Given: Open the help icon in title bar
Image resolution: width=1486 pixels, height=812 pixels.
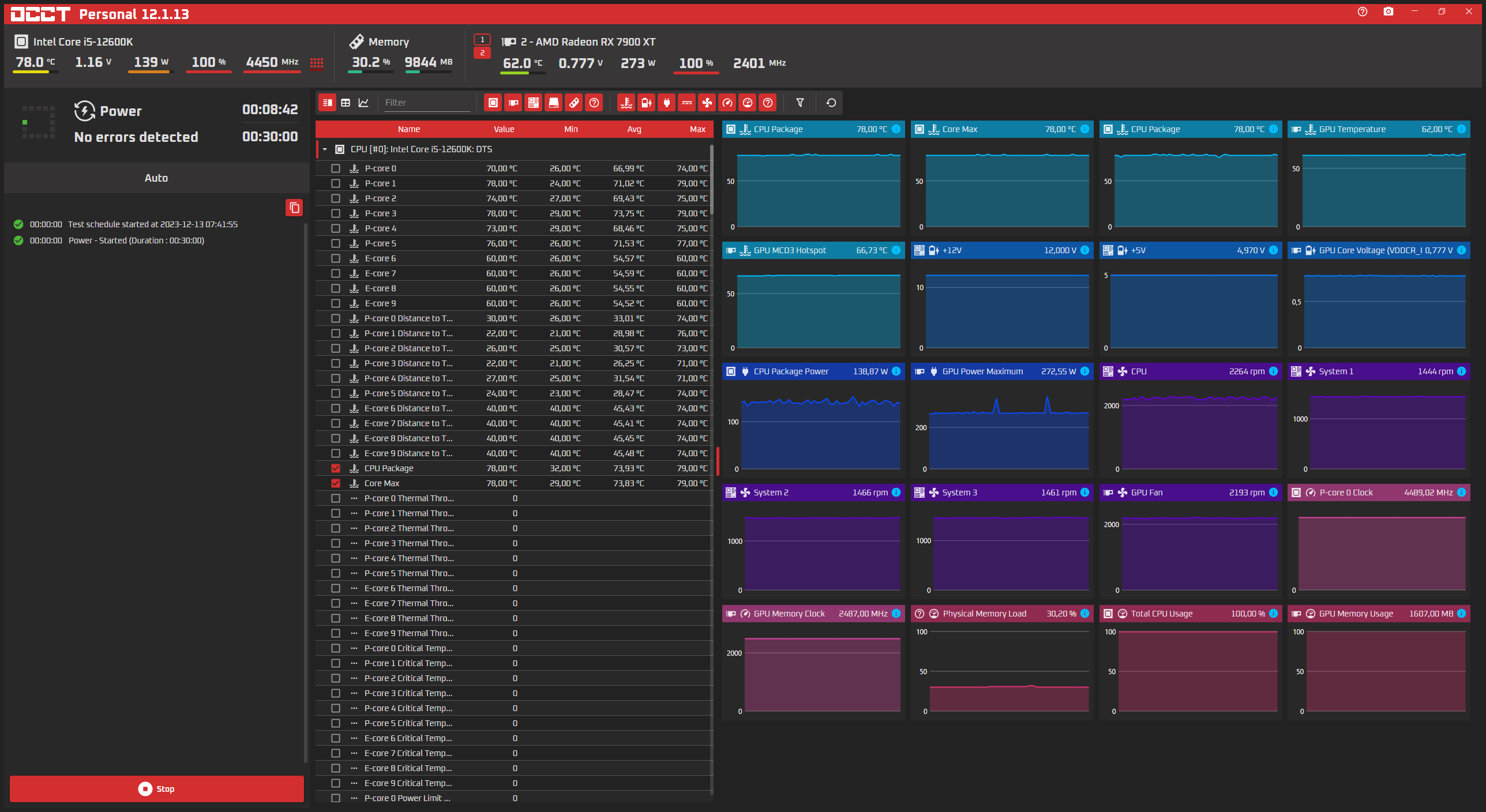Looking at the screenshot, I should 1363,12.
